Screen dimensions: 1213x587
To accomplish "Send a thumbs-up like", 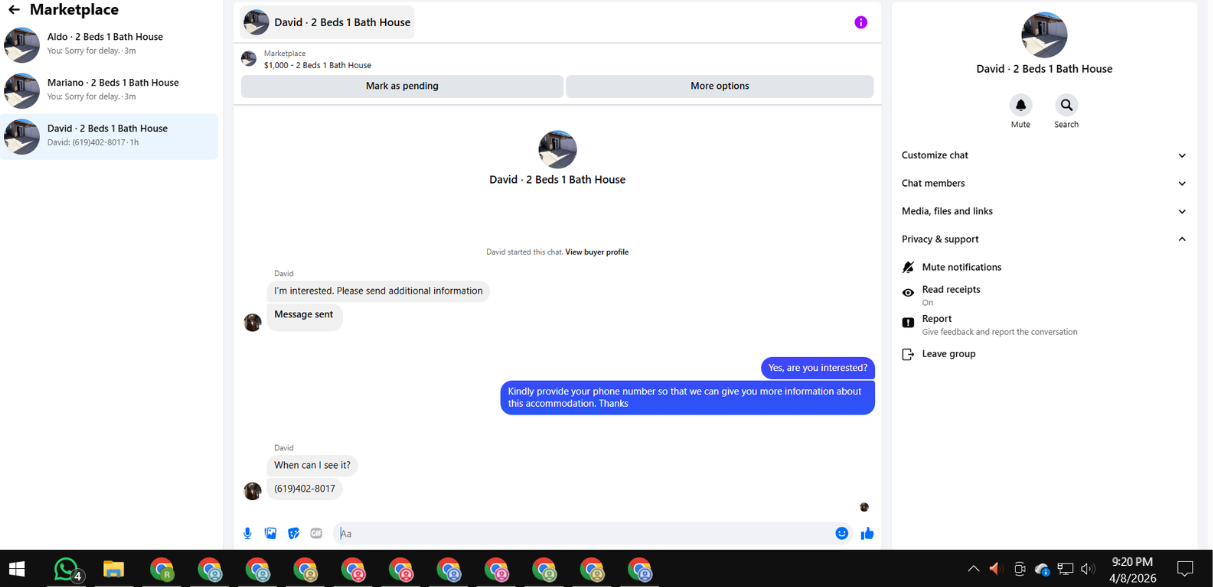I will (867, 534).
